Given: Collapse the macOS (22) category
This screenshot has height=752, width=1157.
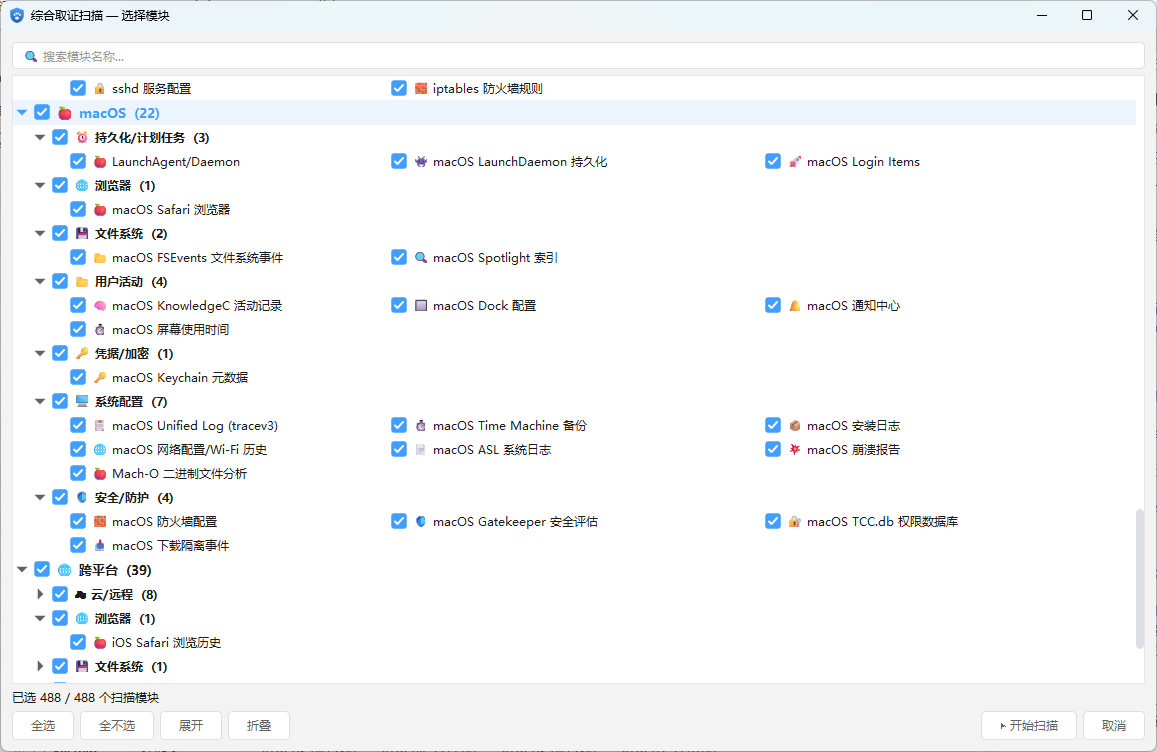Looking at the screenshot, I should (x=22, y=113).
